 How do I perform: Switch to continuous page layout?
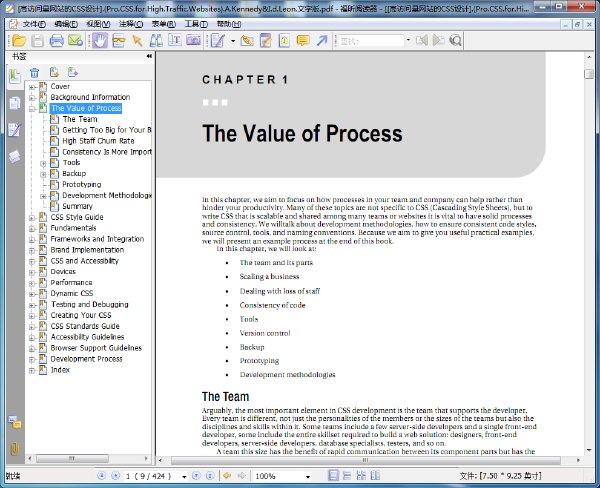pyautogui.click(x=347, y=475)
